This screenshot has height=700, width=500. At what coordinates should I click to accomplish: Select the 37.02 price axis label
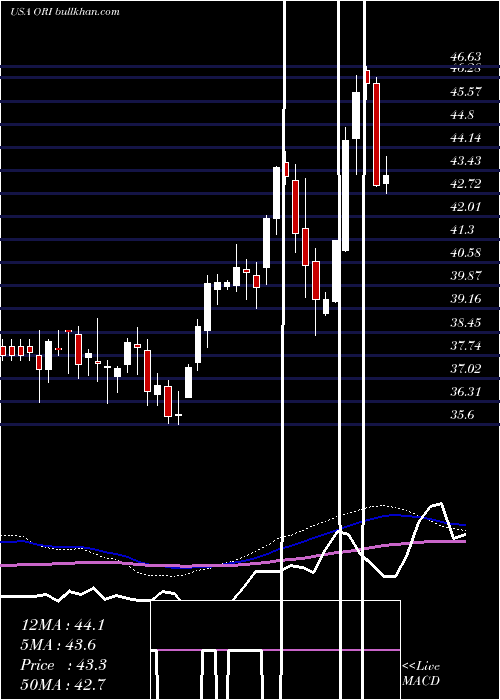[466, 369]
